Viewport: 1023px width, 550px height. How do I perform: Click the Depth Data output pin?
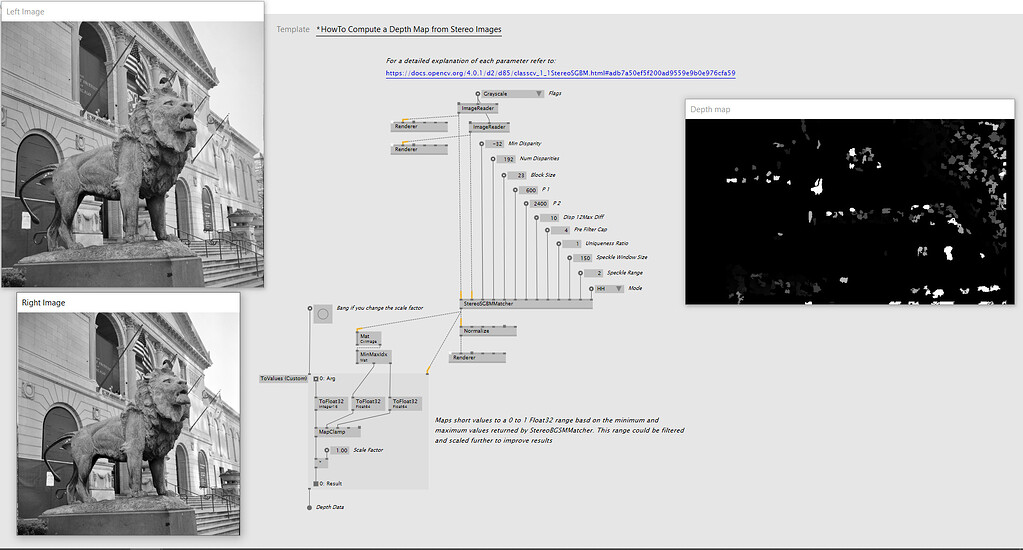click(x=310, y=508)
